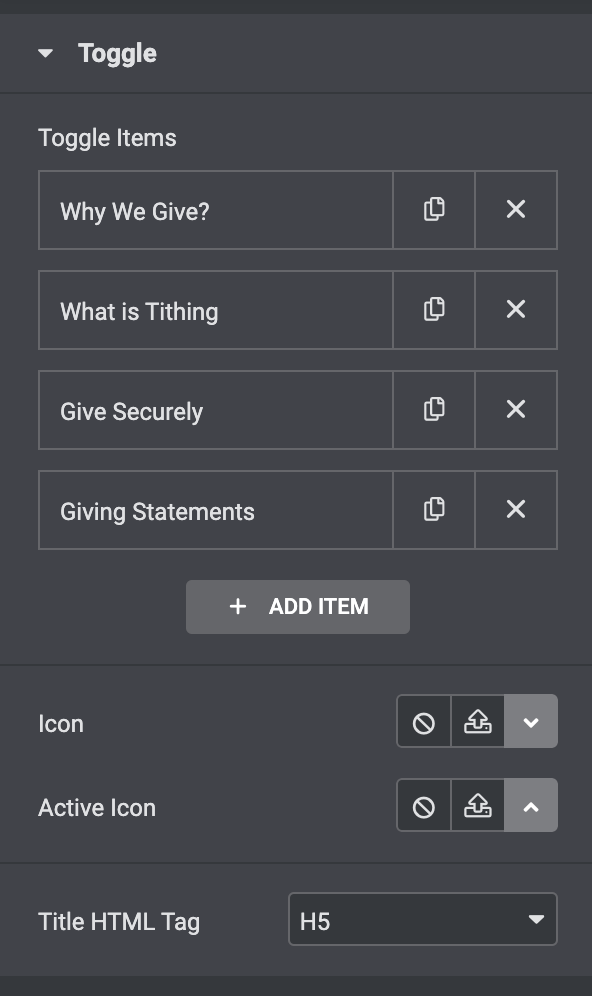Expand the Give Securely item
This screenshot has height=996, width=592.
click(216, 410)
